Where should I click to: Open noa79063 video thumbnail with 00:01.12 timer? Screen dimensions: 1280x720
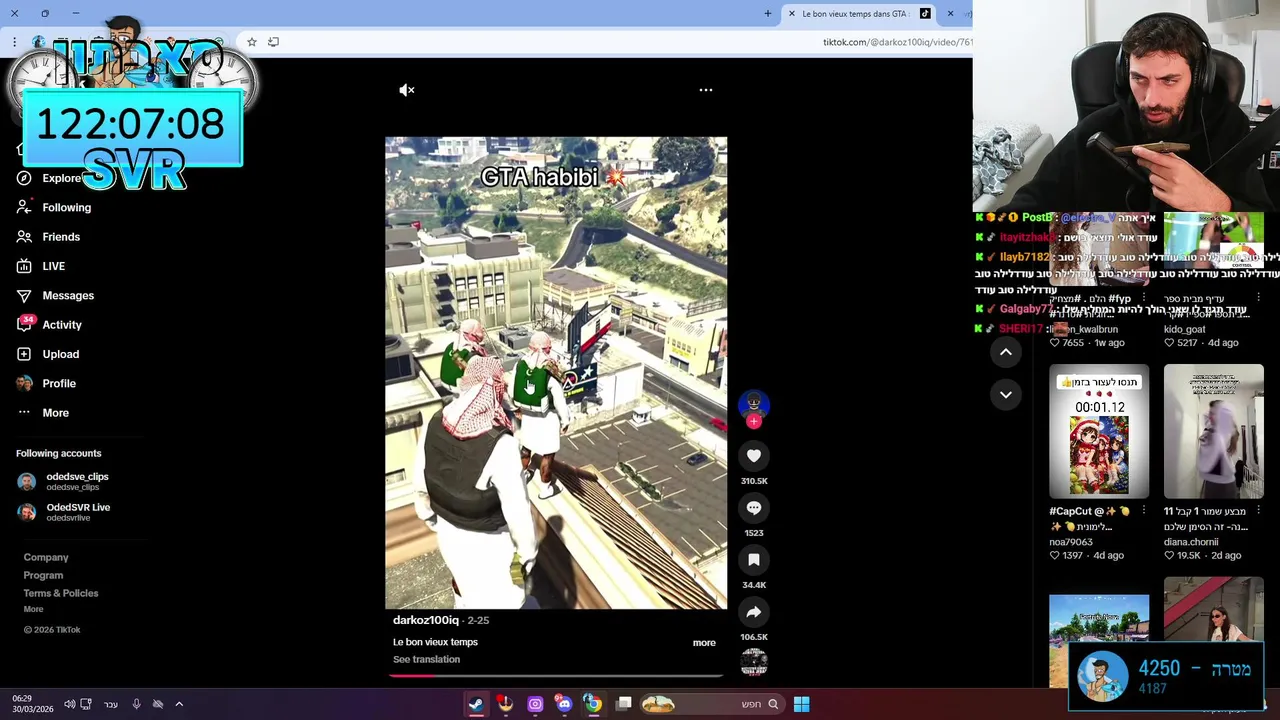click(x=1099, y=431)
